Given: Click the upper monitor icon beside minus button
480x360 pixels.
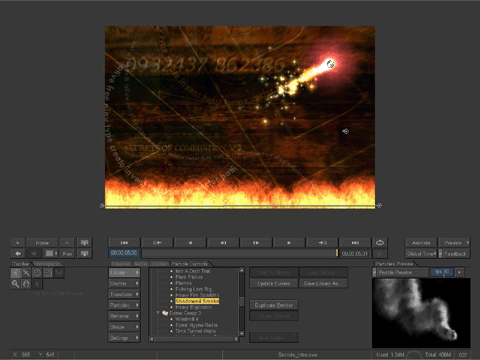Looking at the screenshot, I should (84, 243).
